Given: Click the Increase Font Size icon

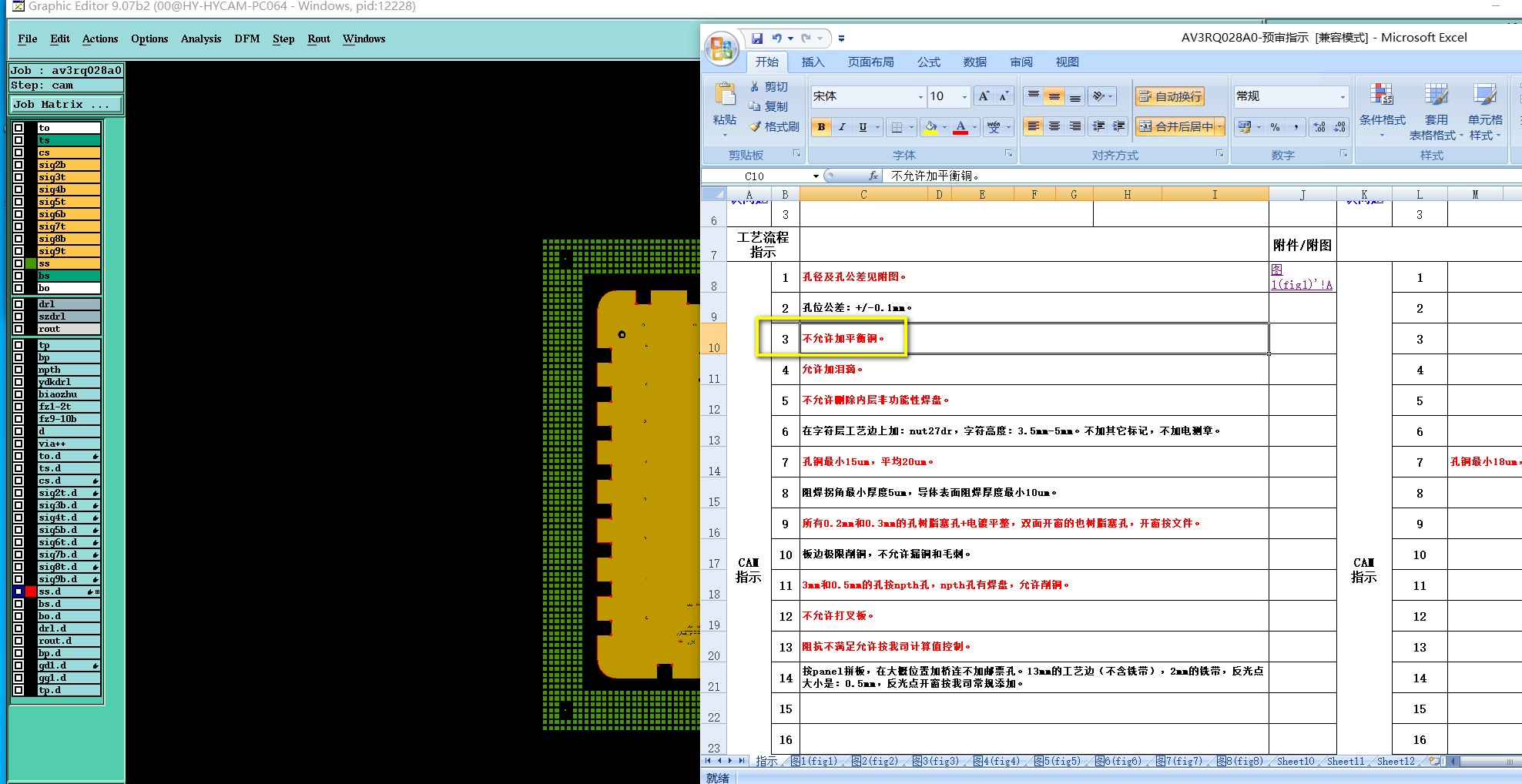Looking at the screenshot, I should (984, 96).
